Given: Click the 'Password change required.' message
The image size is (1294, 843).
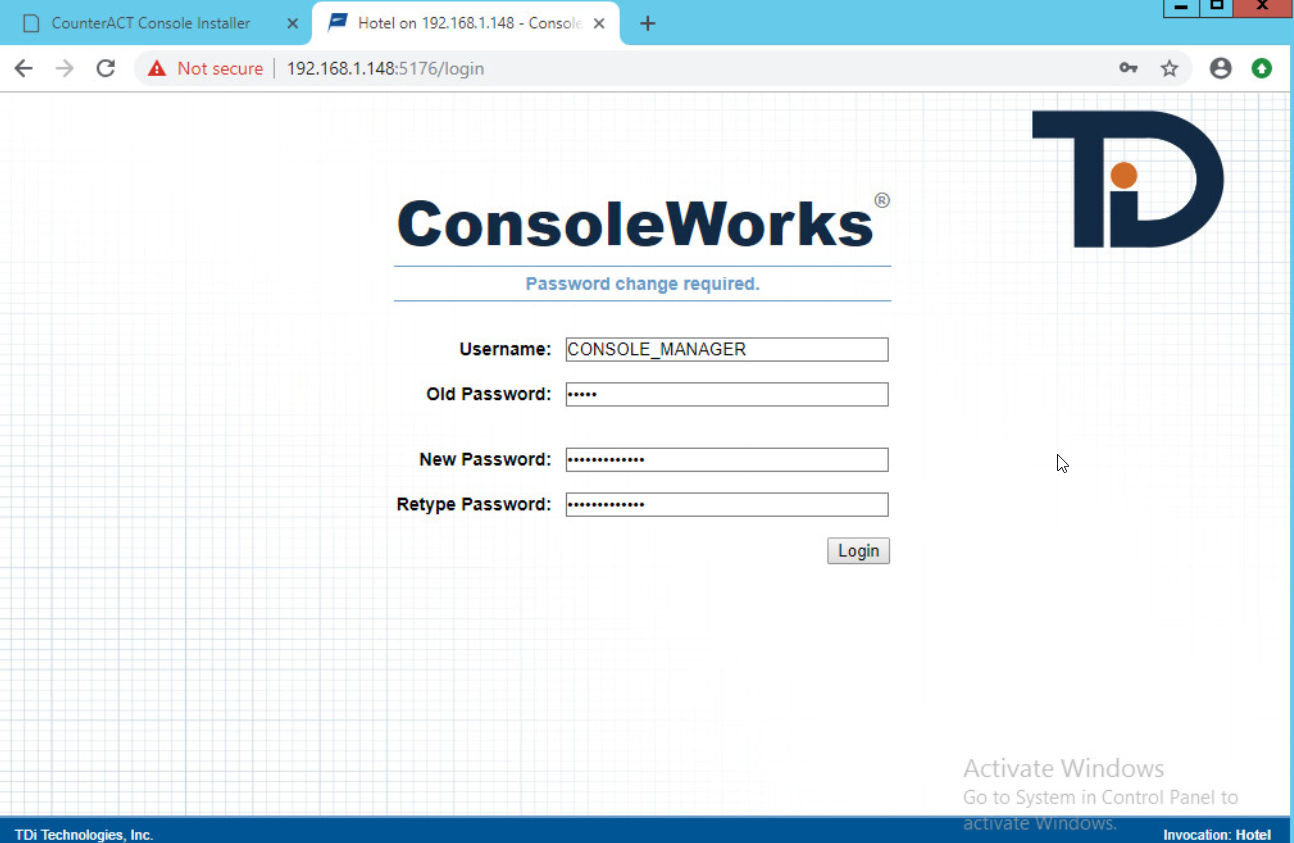Looking at the screenshot, I should 643,284.
